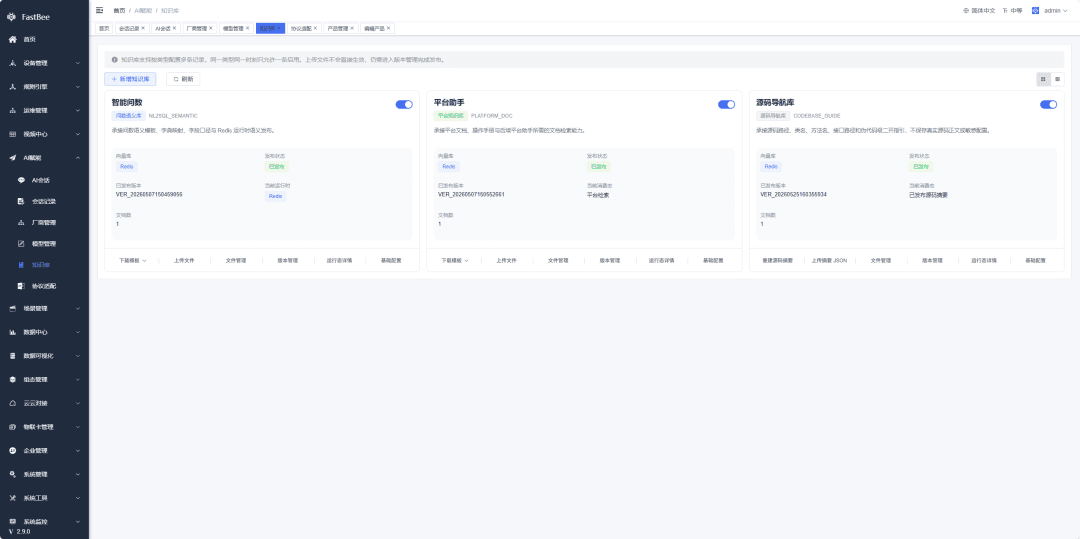Select the active 知识库 page tab
Screen dimensions: 1080x539
[x=270, y=28]
